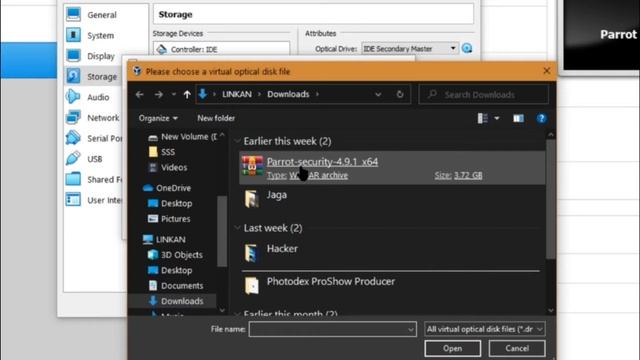The height and width of the screenshot is (360, 640).
Task: Go forward in file dialog
Action: point(158,95)
